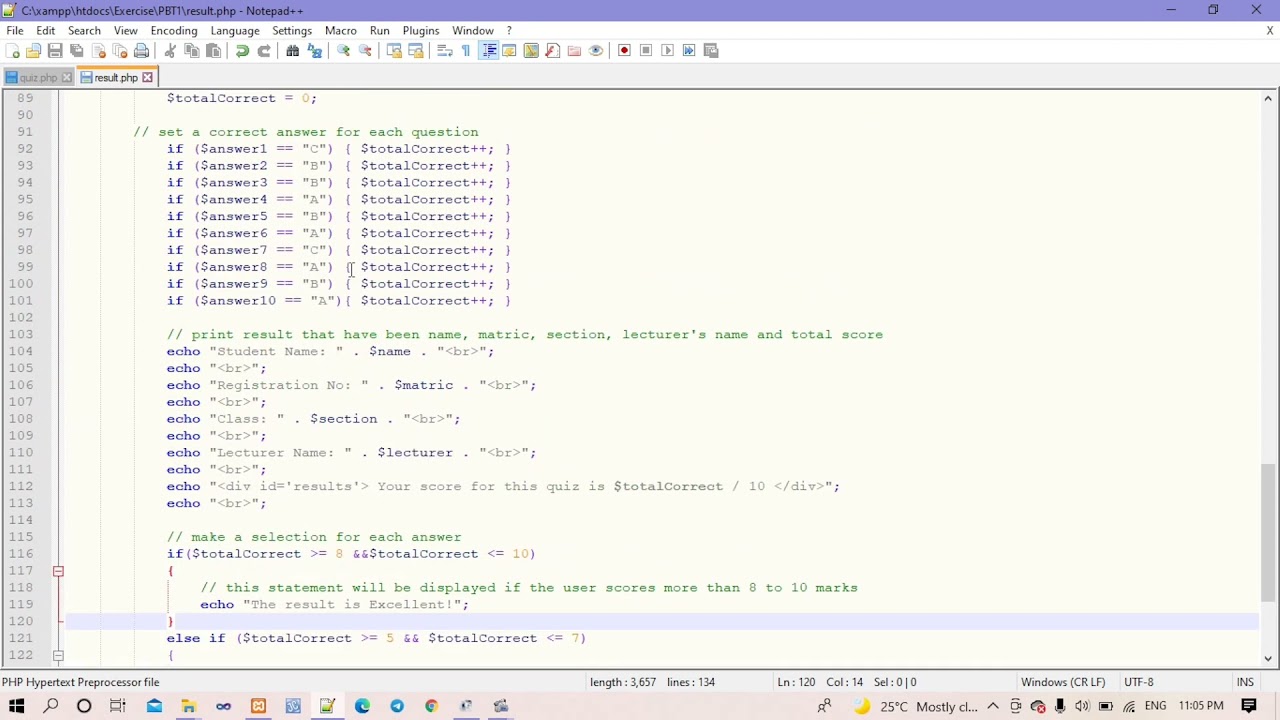Toggle show all characters icon
Screen dimensions: 1280x720
click(466, 51)
